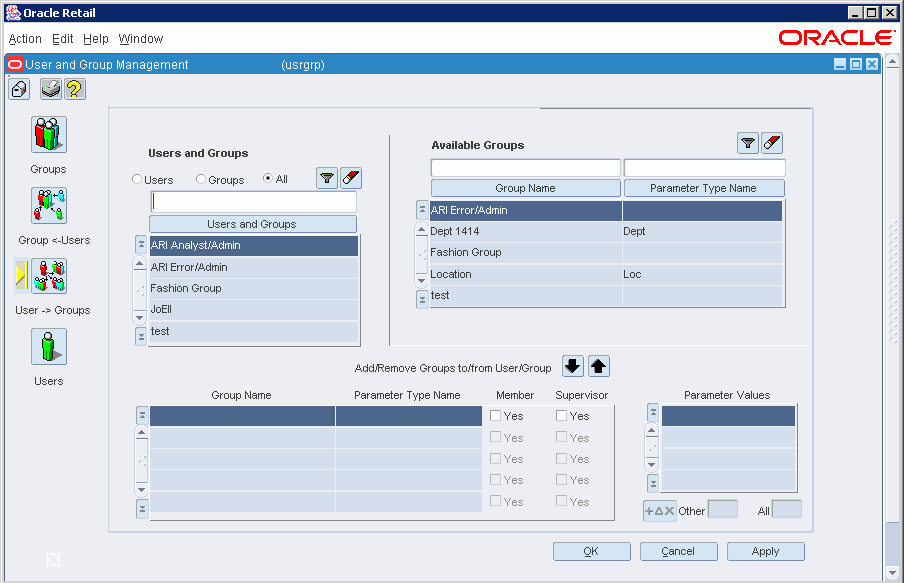This screenshot has width=904, height=583.
Task: Open the Window menu
Action: pyautogui.click(x=141, y=39)
